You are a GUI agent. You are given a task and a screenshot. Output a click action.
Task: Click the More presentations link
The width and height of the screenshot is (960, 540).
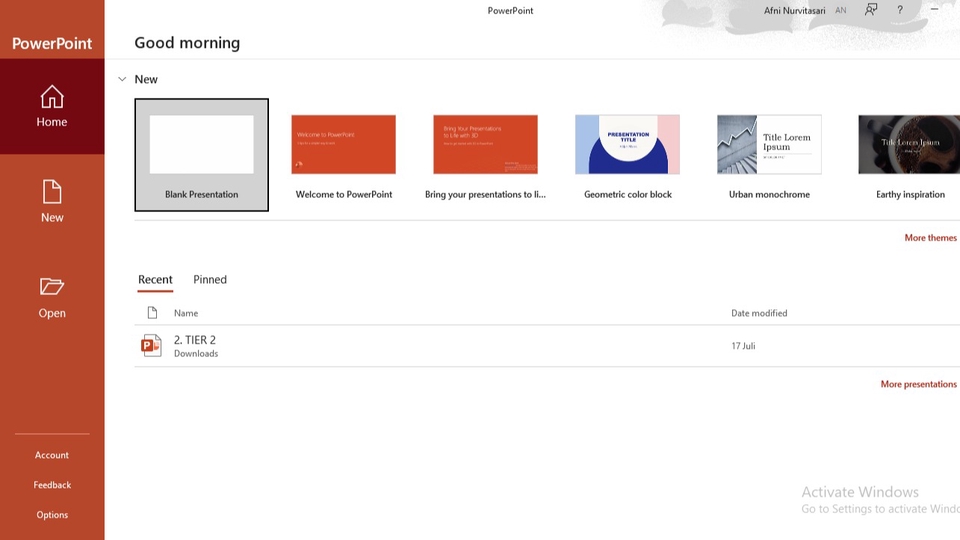pos(918,384)
